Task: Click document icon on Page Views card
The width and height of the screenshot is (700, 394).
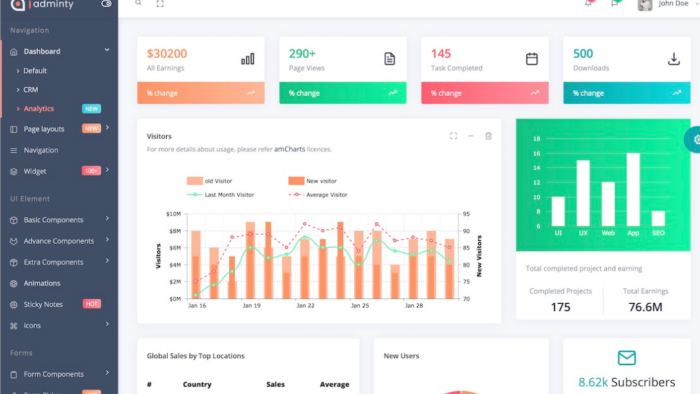Action: pyautogui.click(x=389, y=59)
